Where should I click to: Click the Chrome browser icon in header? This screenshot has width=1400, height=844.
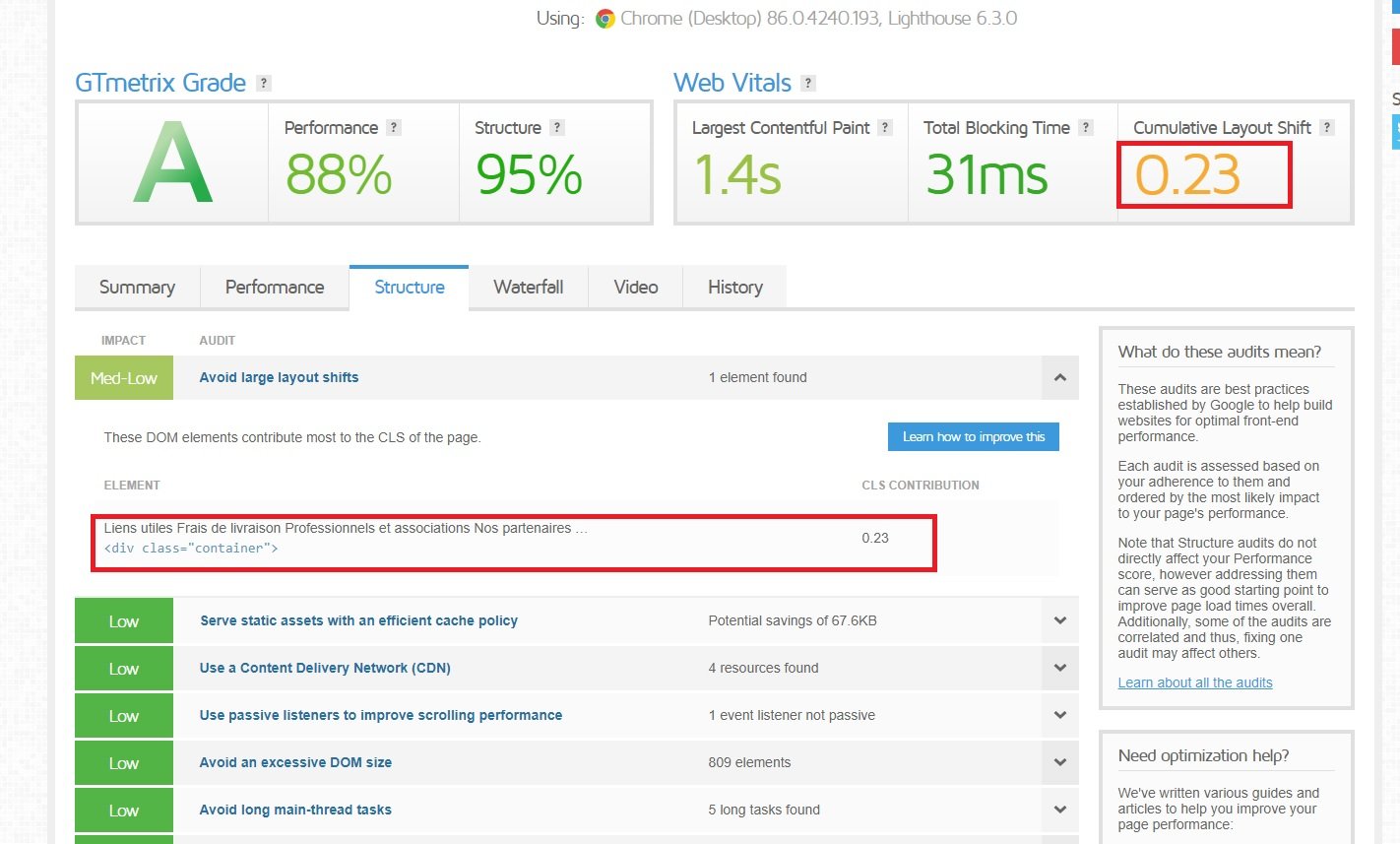pyautogui.click(x=605, y=19)
